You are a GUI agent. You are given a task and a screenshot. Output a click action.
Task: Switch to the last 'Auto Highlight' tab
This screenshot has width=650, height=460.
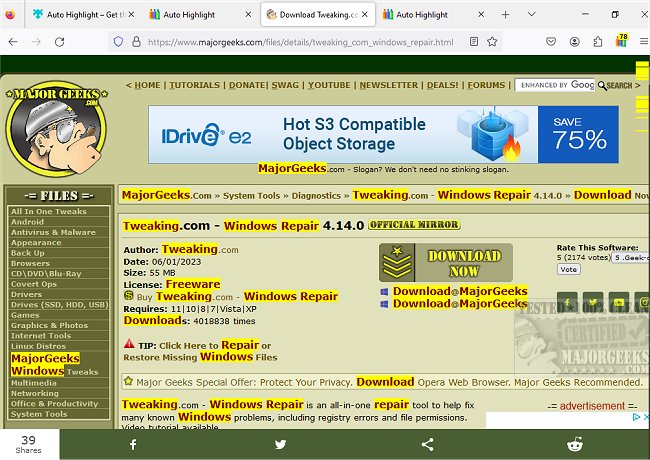(433, 15)
